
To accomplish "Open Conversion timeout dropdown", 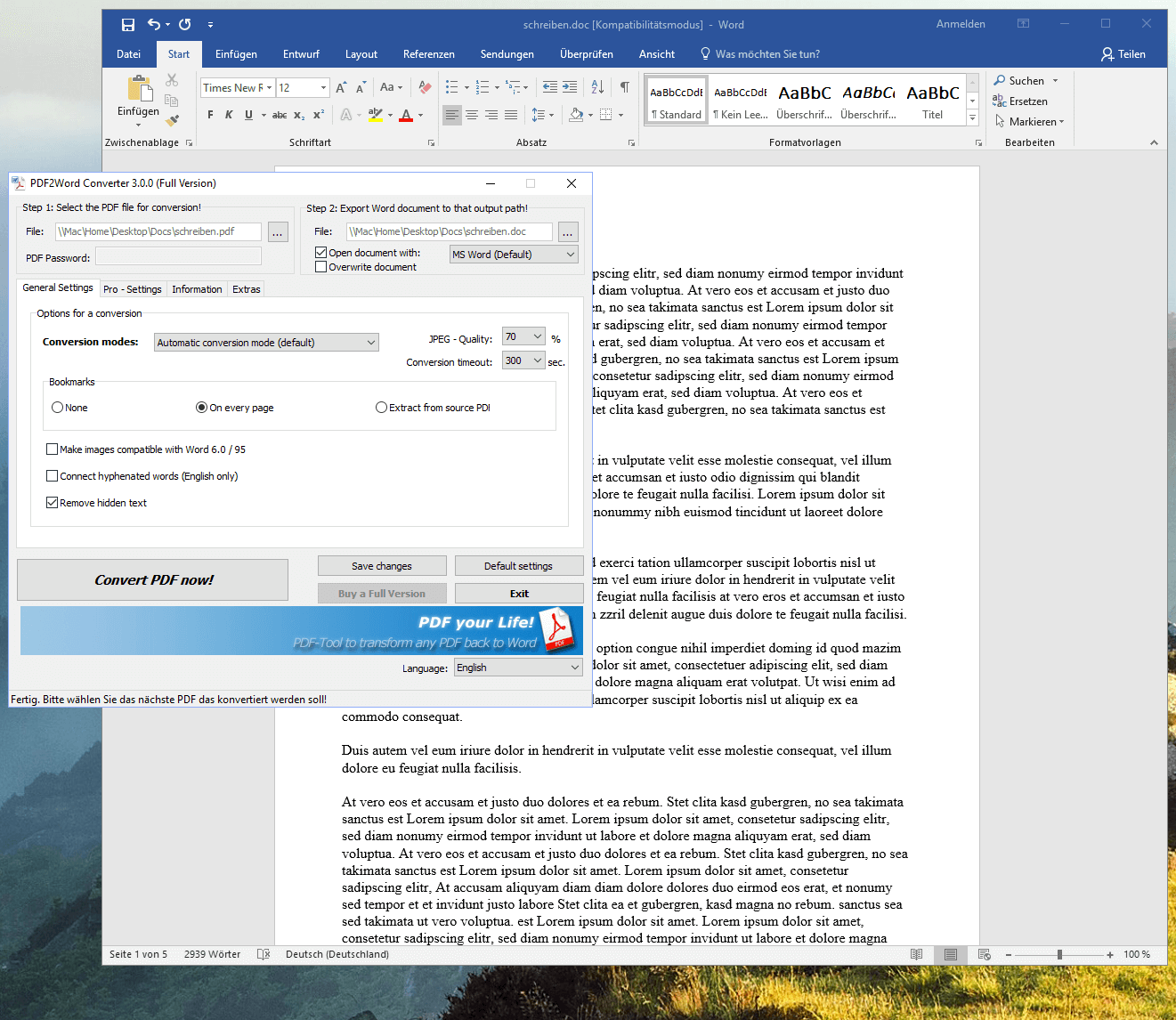I will point(523,360).
